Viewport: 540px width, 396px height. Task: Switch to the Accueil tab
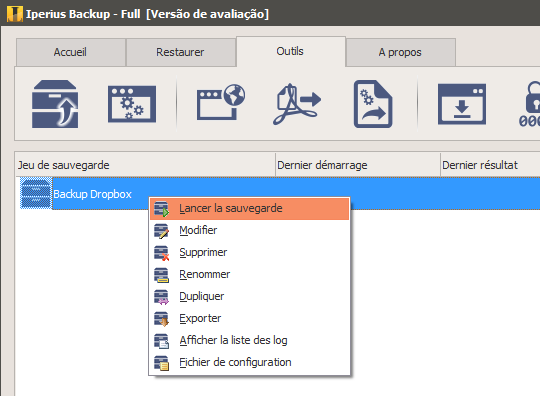tap(71, 52)
